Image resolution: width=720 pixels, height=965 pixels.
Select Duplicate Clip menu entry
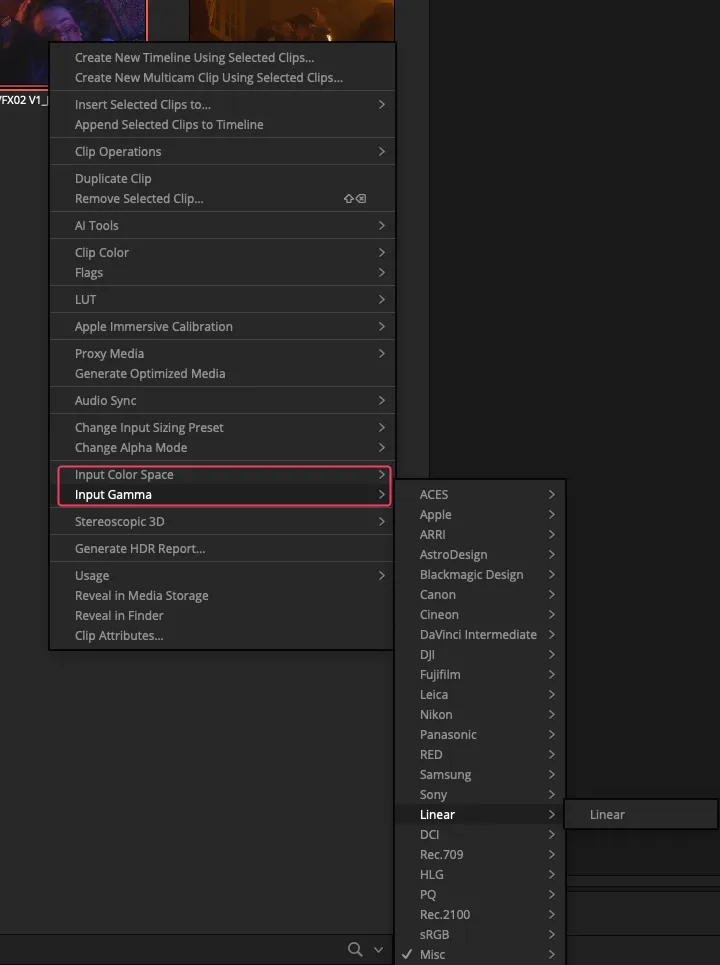pos(113,178)
